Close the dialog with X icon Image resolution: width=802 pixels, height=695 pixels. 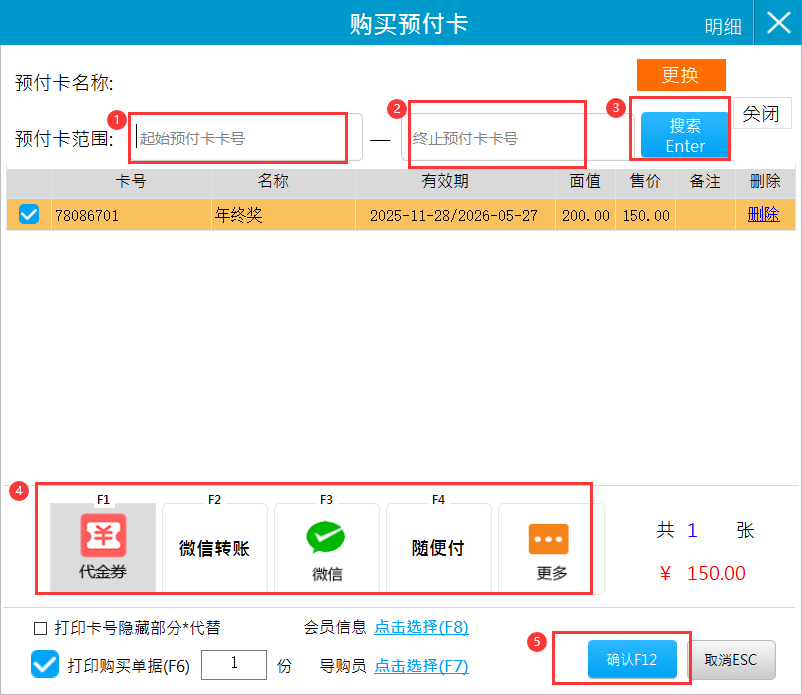coord(778,23)
